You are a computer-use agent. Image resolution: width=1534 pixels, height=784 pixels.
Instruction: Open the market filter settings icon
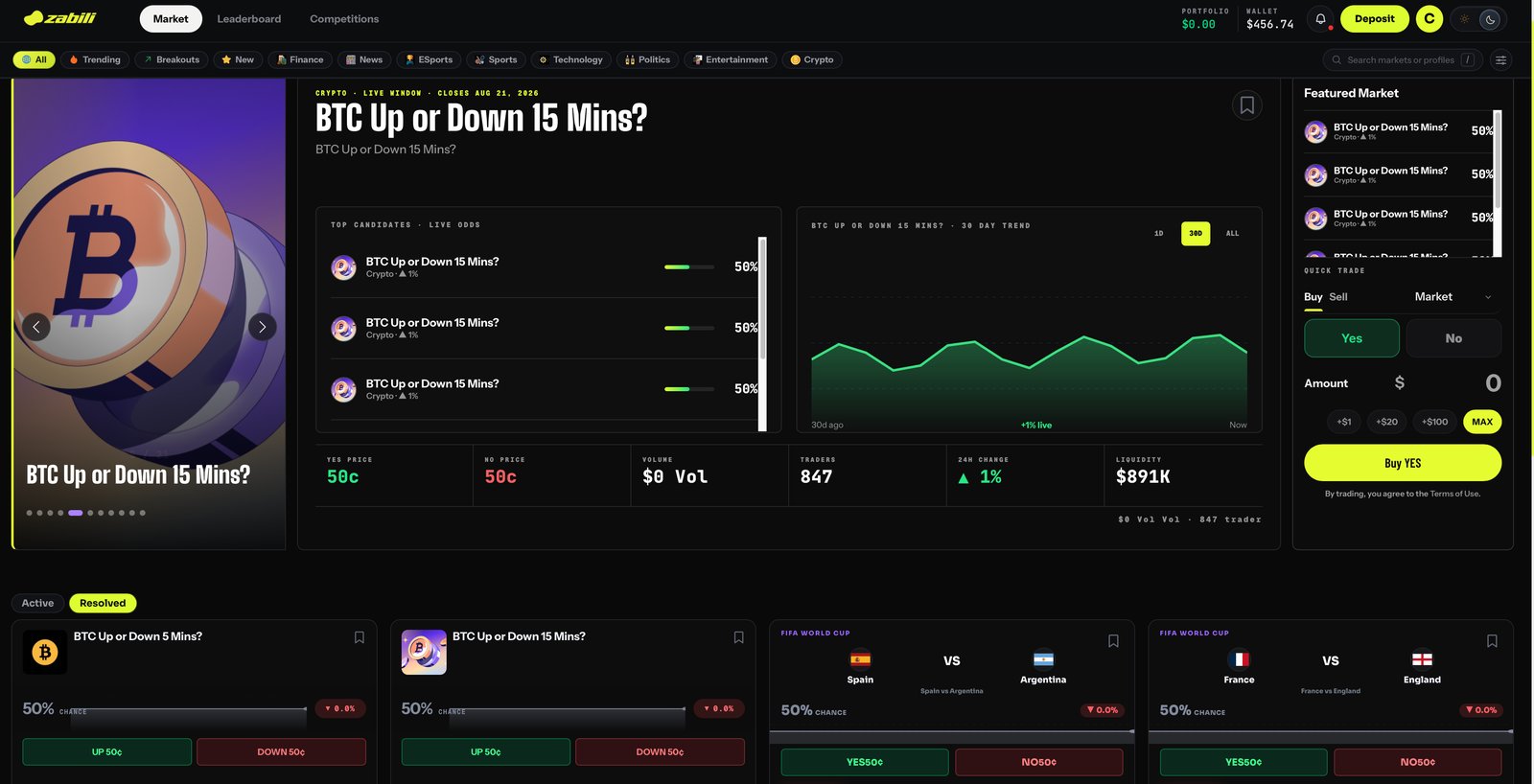pyautogui.click(x=1501, y=59)
